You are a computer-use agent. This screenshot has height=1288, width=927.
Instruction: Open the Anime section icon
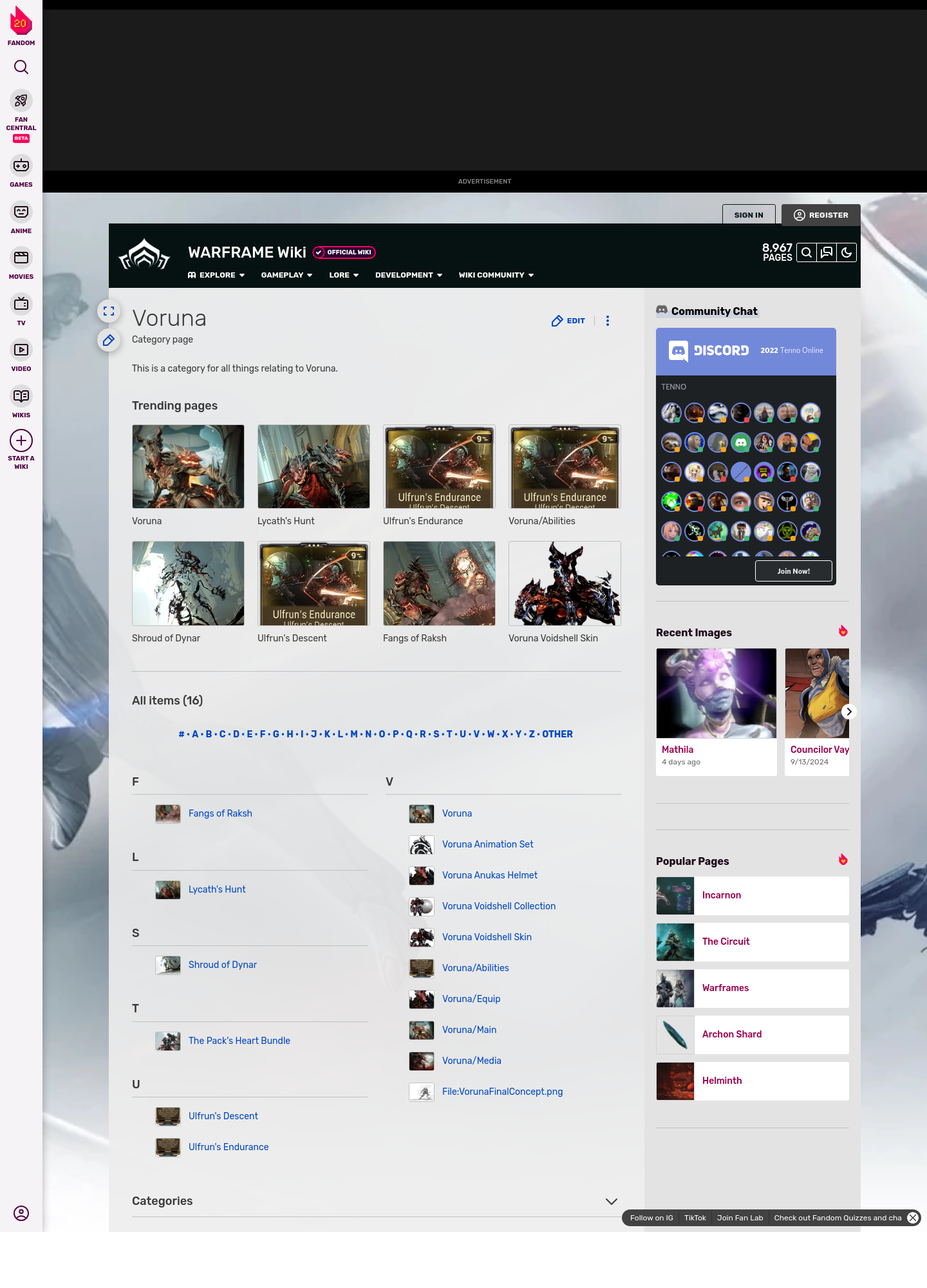pyautogui.click(x=21, y=212)
